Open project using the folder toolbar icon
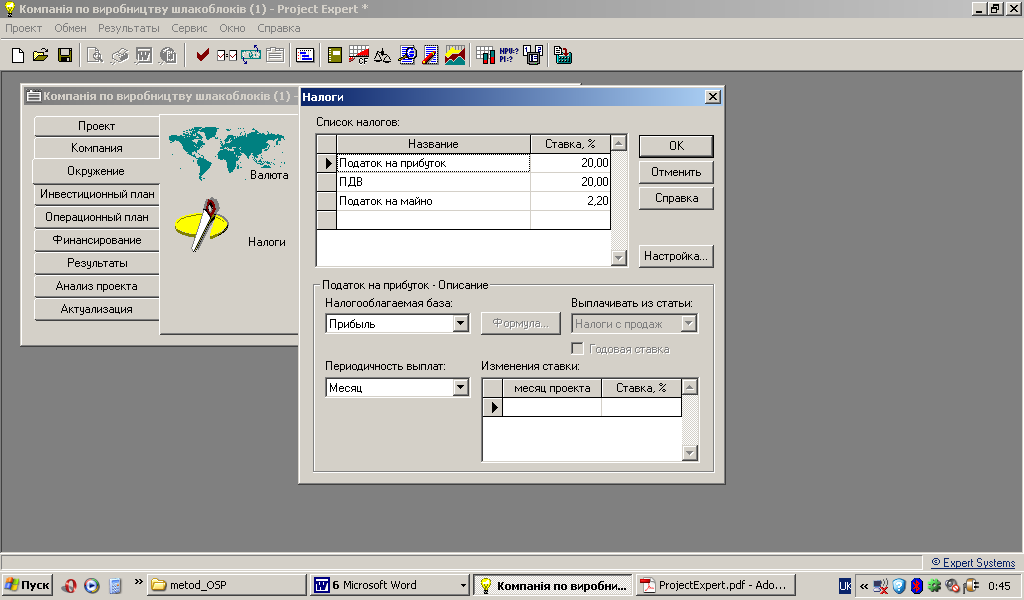 [41, 55]
